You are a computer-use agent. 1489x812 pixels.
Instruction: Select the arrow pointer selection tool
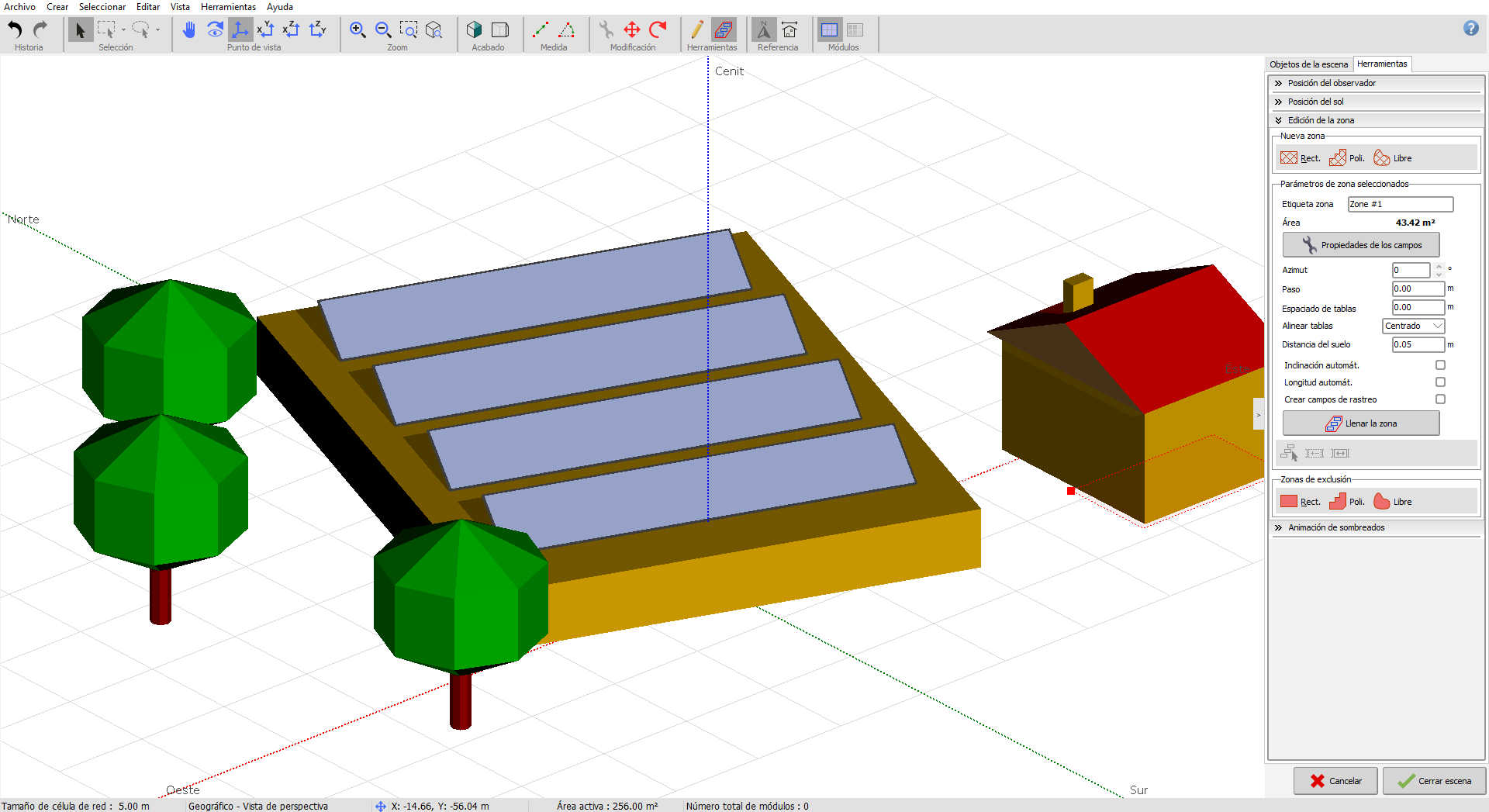point(80,29)
